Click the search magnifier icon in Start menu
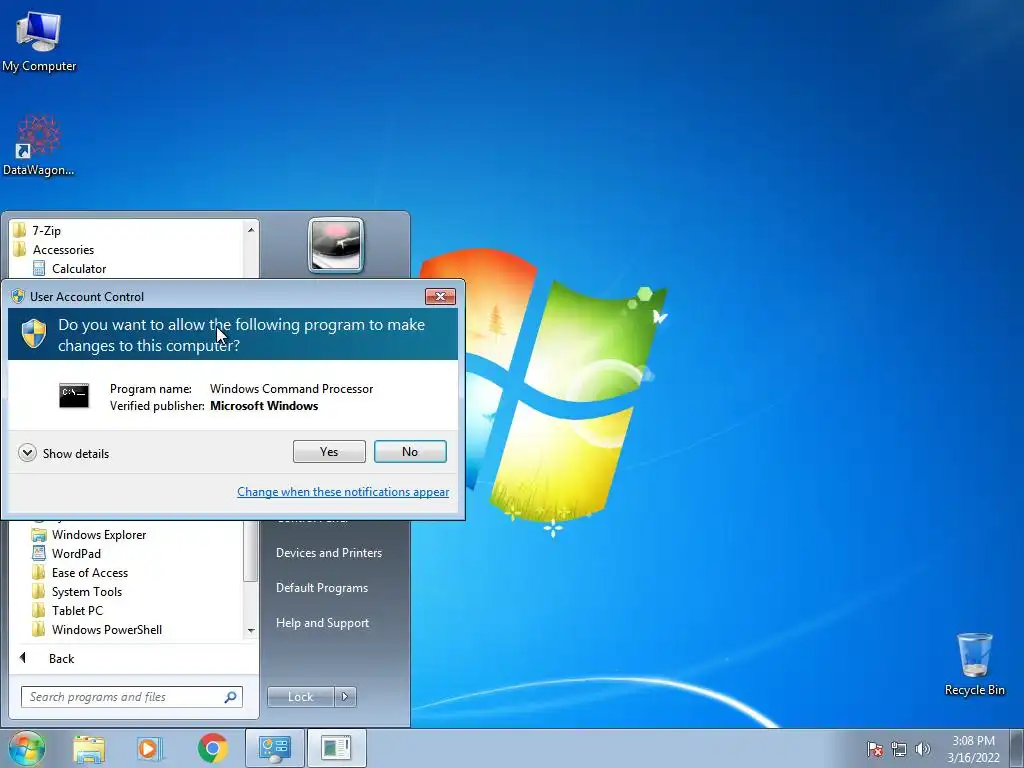 [x=231, y=697]
